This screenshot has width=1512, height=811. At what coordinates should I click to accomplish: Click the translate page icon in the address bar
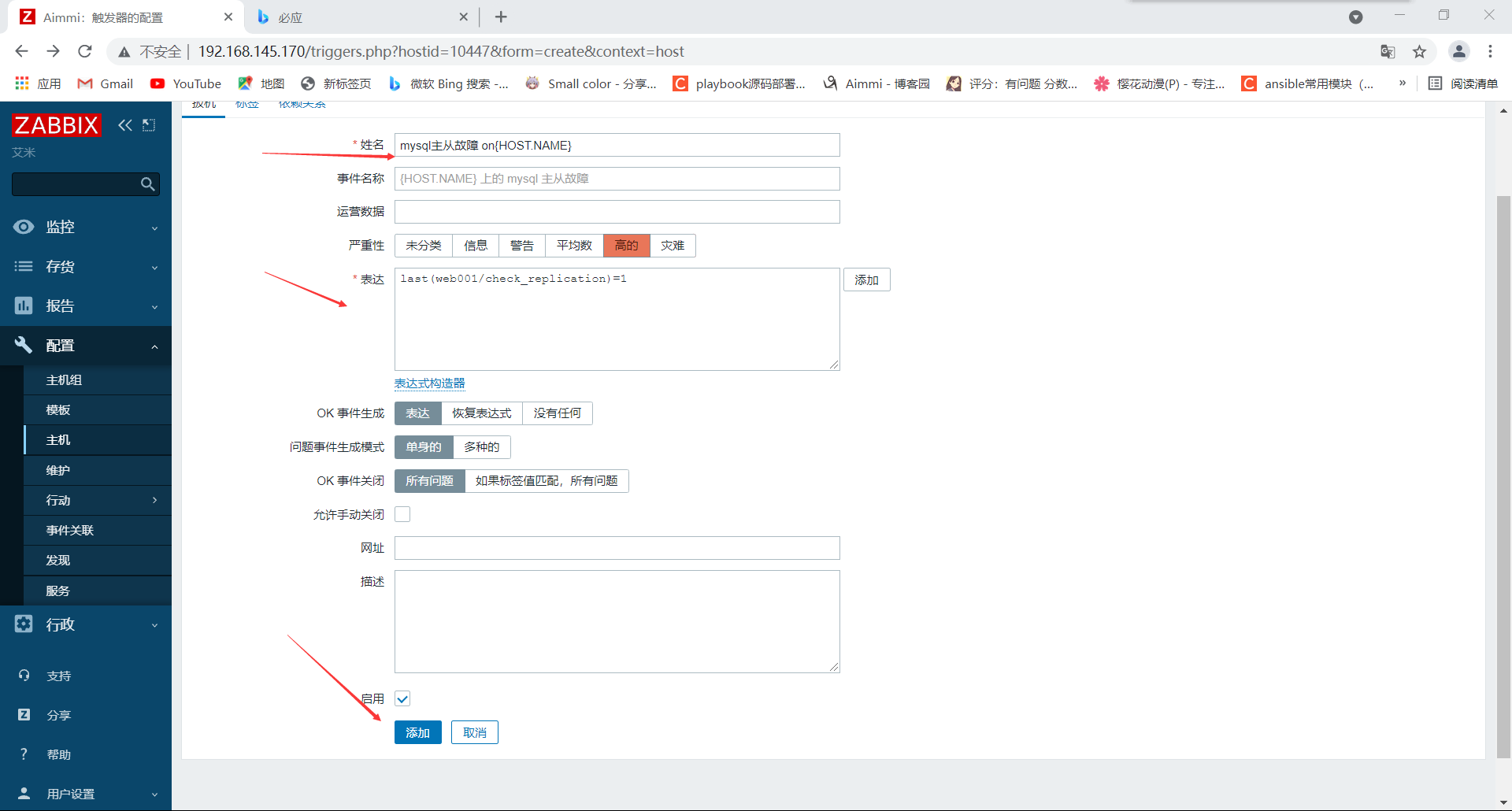(1388, 52)
